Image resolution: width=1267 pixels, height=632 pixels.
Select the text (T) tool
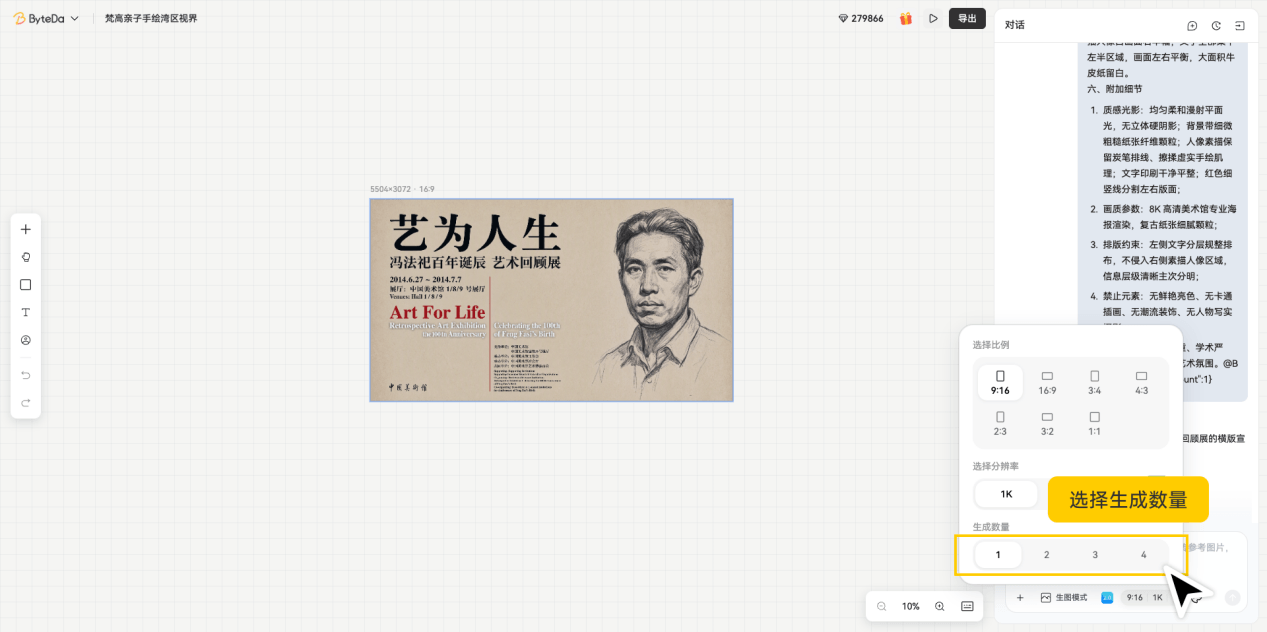(26, 312)
